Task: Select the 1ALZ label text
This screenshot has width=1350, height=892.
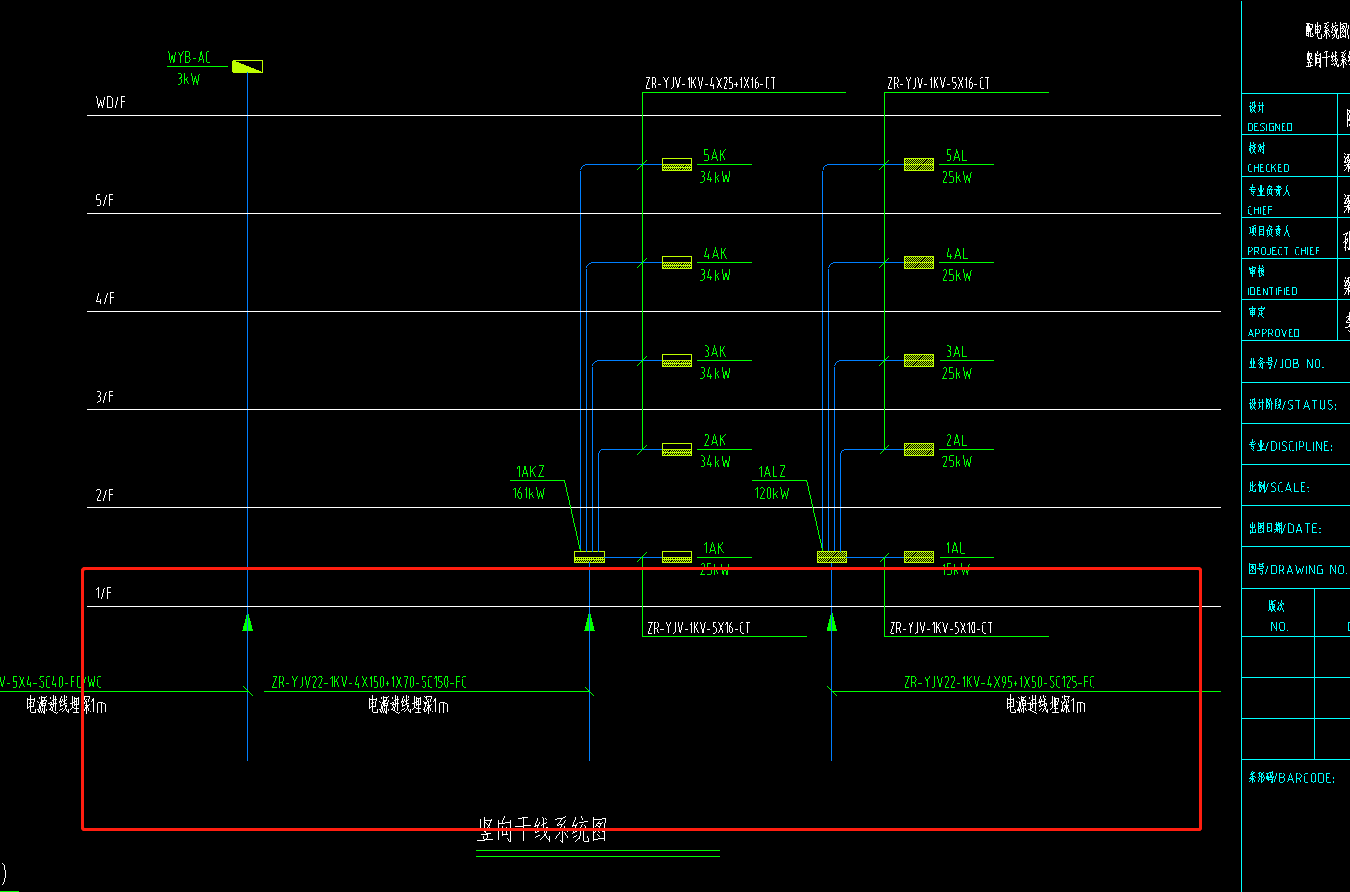Action: pos(772,472)
